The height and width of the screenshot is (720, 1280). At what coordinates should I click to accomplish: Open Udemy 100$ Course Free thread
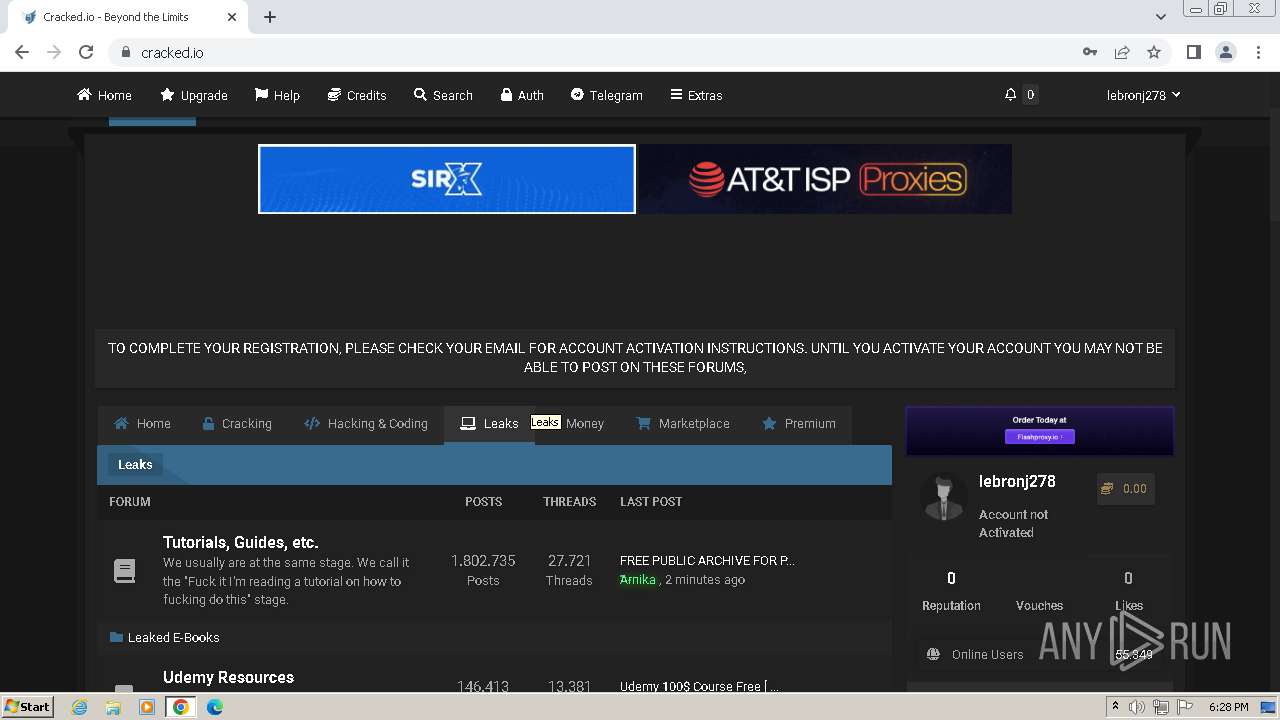(x=699, y=687)
